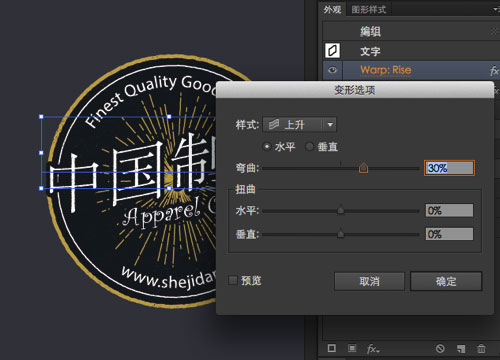This screenshot has height=360, width=500.
Task: Open the Appearance panel flyout menu
Action: point(496,9)
